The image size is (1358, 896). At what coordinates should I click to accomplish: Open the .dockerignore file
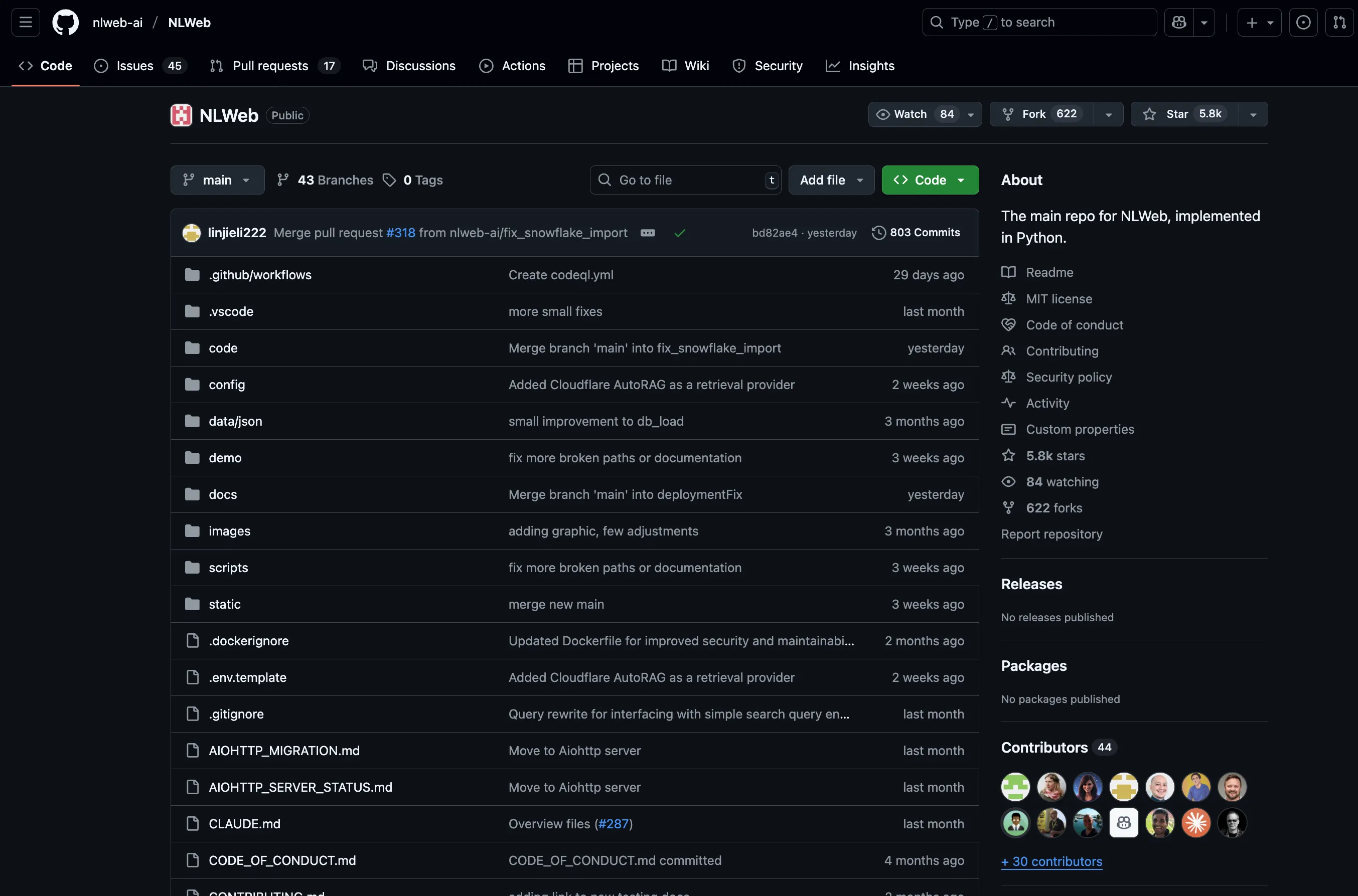[x=249, y=641]
